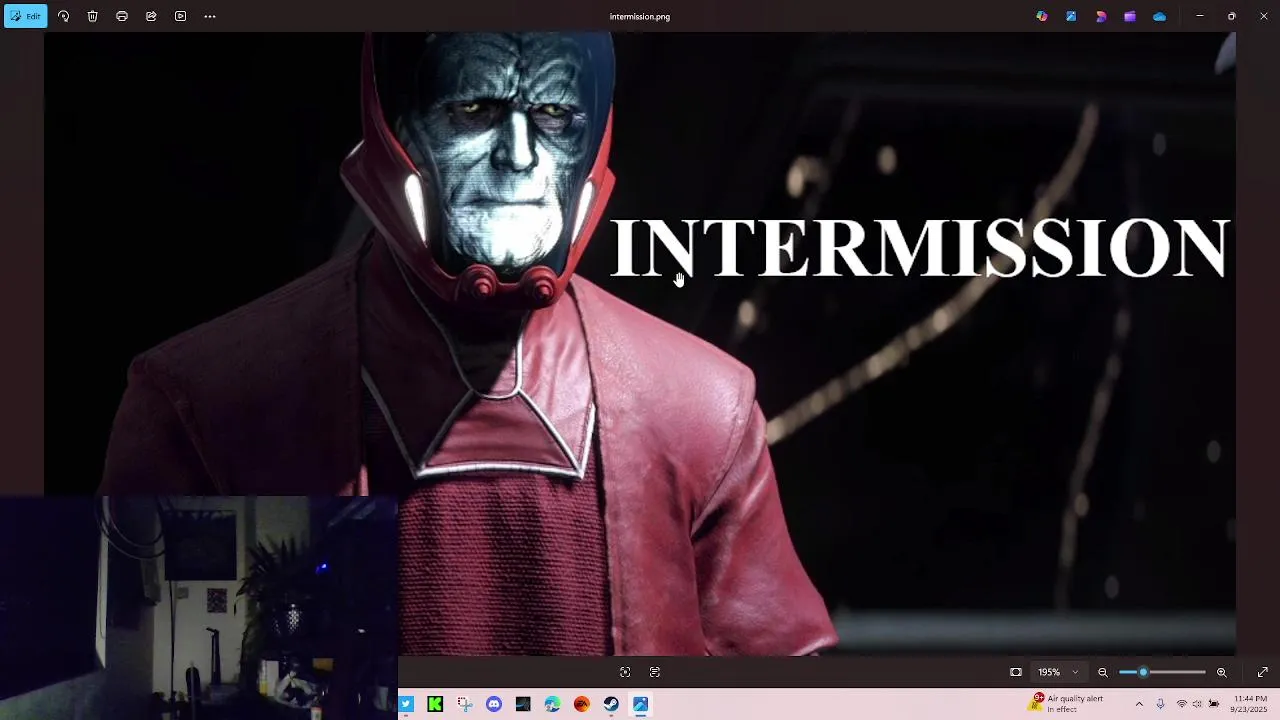Screen dimensions: 1280x720
Task: Open Discord from the taskbar
Action: pyautogui.click(x=494, y=704)
